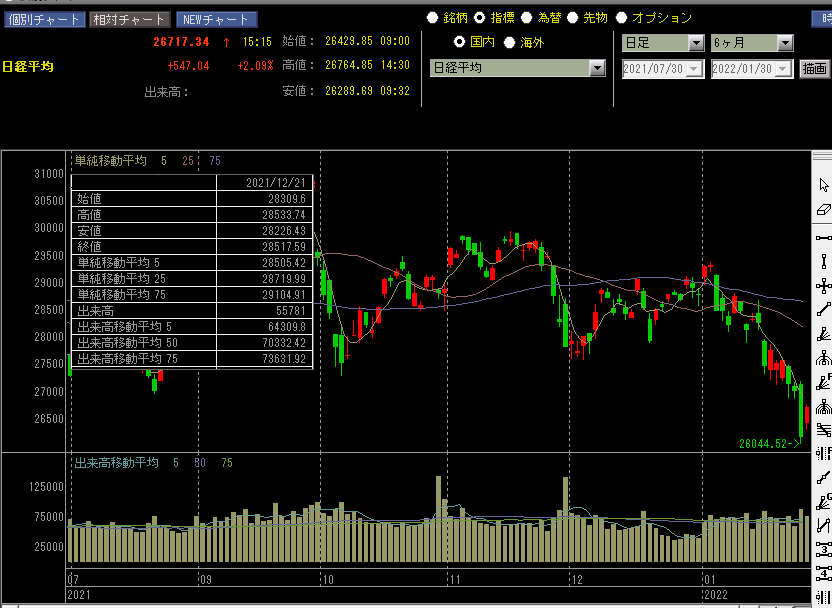The width and height of the screenshot is (832, 608).
Task: Open the 相対チャート tab
Action: (129, 19)
